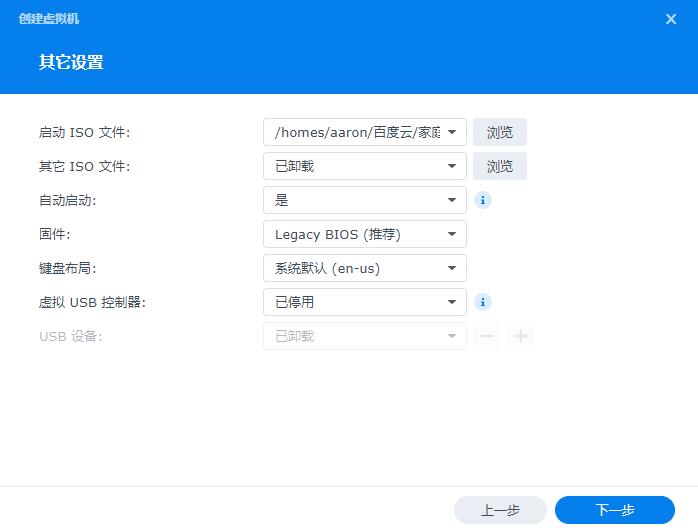Click the 固件 label
Image resolution: width=698 pixels, height=532 pixels.
[x=55, y=234]
